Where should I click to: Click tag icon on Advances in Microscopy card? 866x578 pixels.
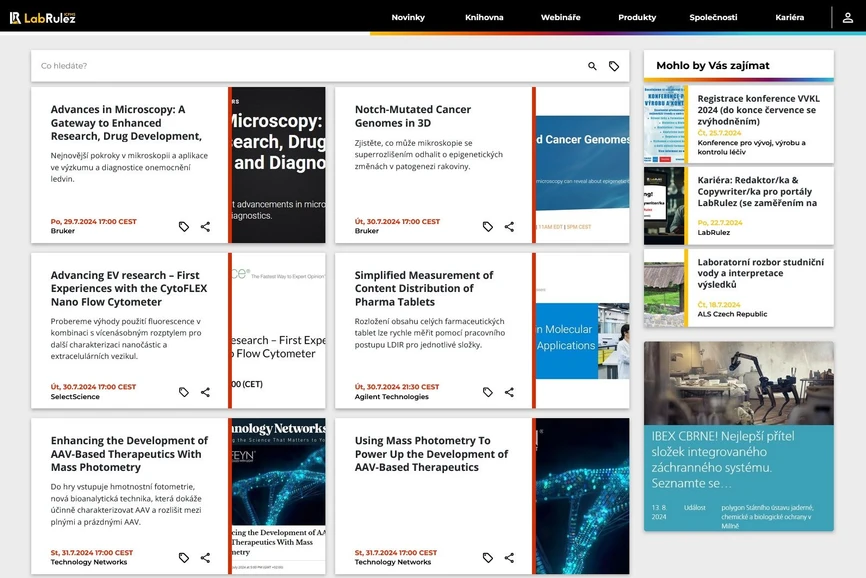(x=184, y=226)
